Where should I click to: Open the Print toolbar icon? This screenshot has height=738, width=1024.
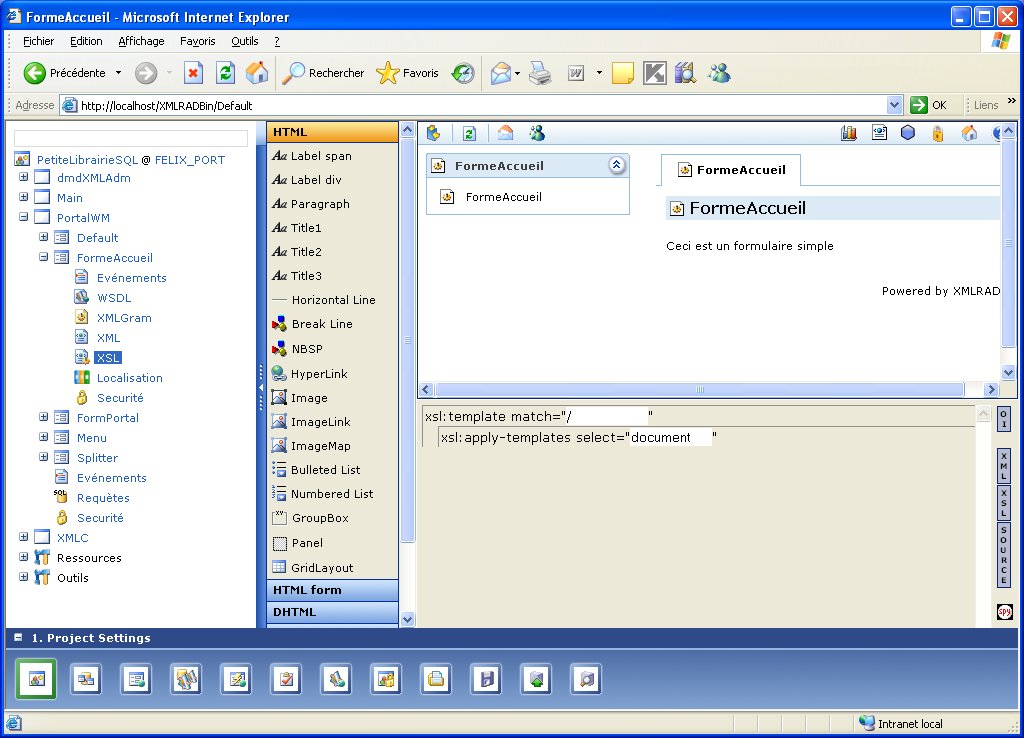[x=540, y=73]
